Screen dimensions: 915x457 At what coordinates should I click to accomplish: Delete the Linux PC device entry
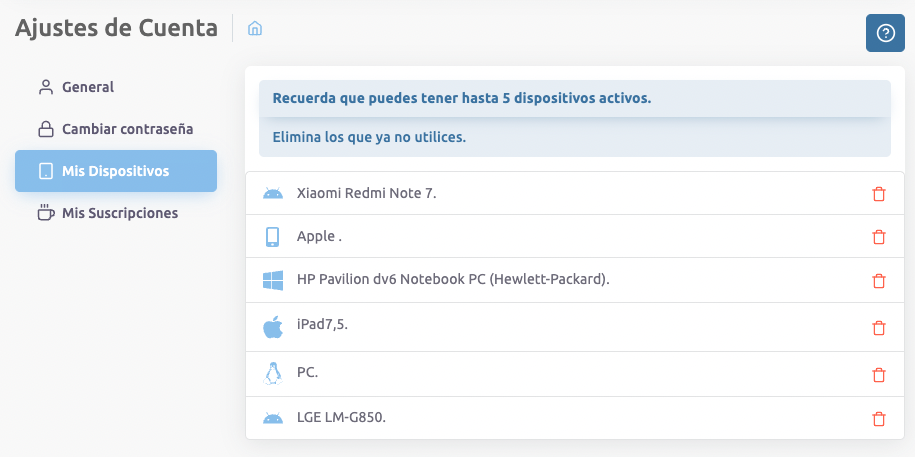tap(879, 374)
